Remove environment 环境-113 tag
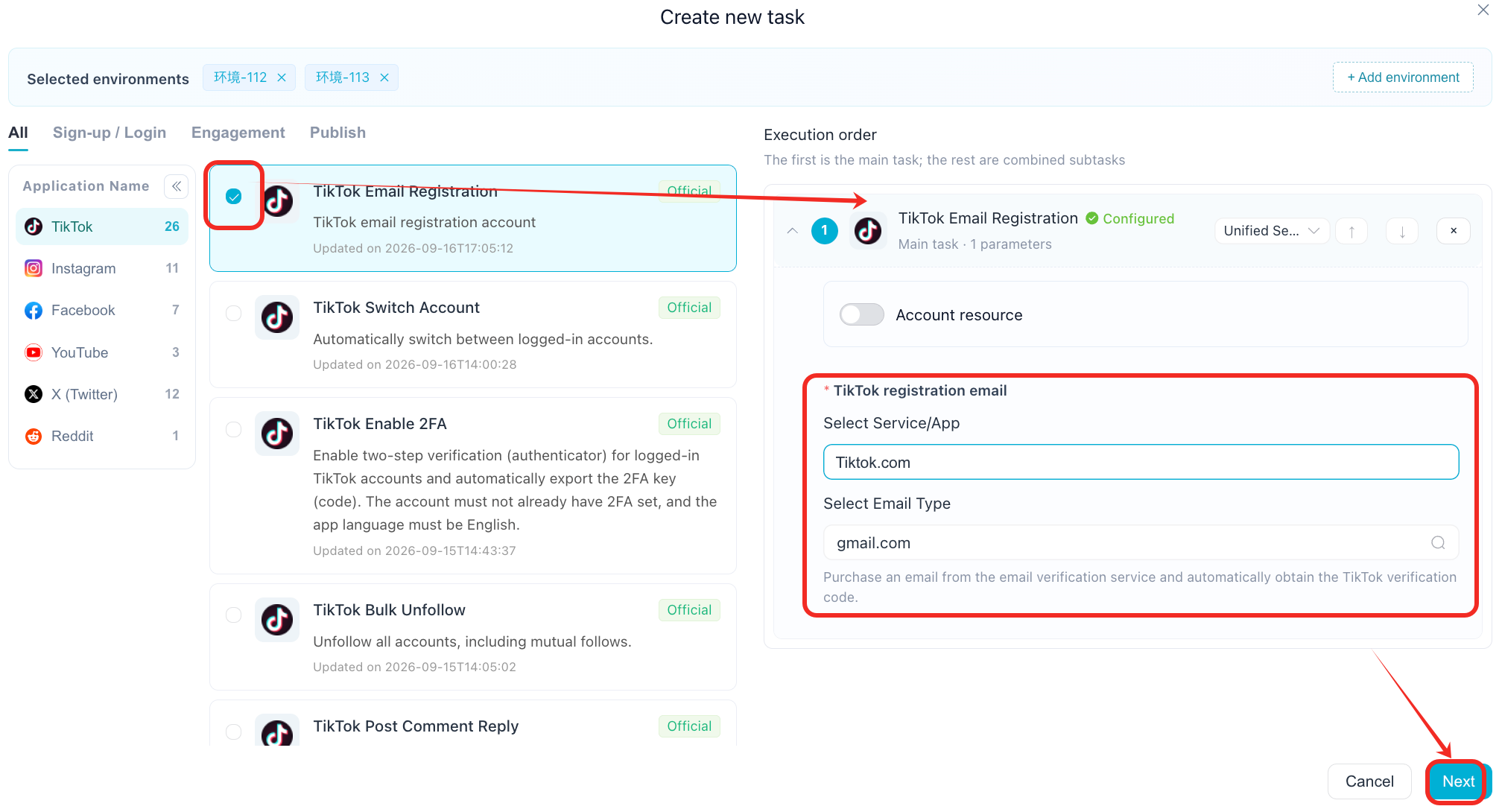 point(384,77)
